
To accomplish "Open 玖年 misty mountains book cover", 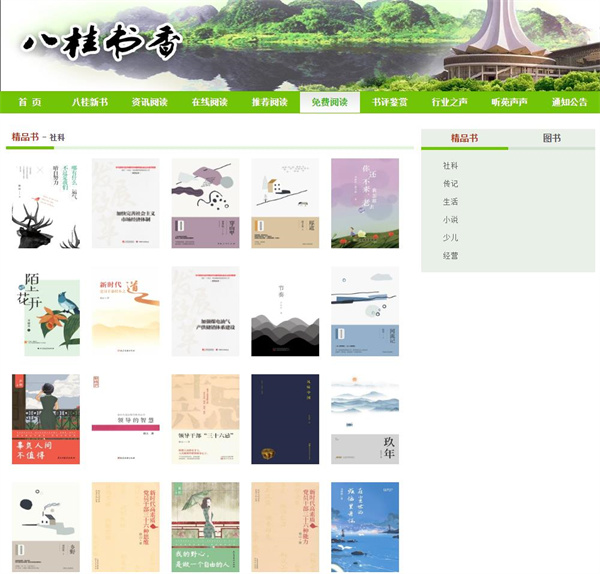I will pyautogui.click(x=365, y=419).
